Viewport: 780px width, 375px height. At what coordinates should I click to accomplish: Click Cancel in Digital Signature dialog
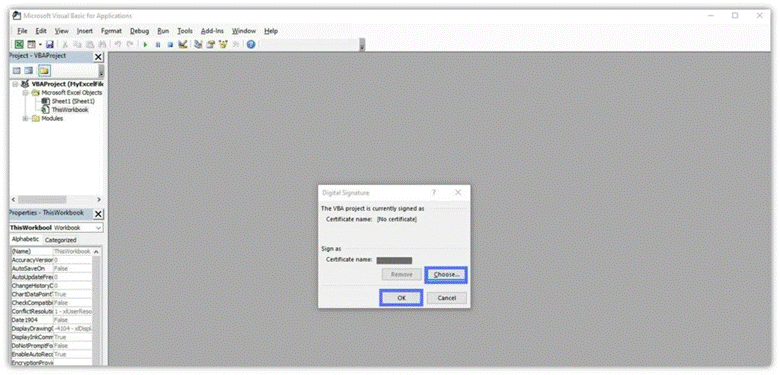(447, 298)
